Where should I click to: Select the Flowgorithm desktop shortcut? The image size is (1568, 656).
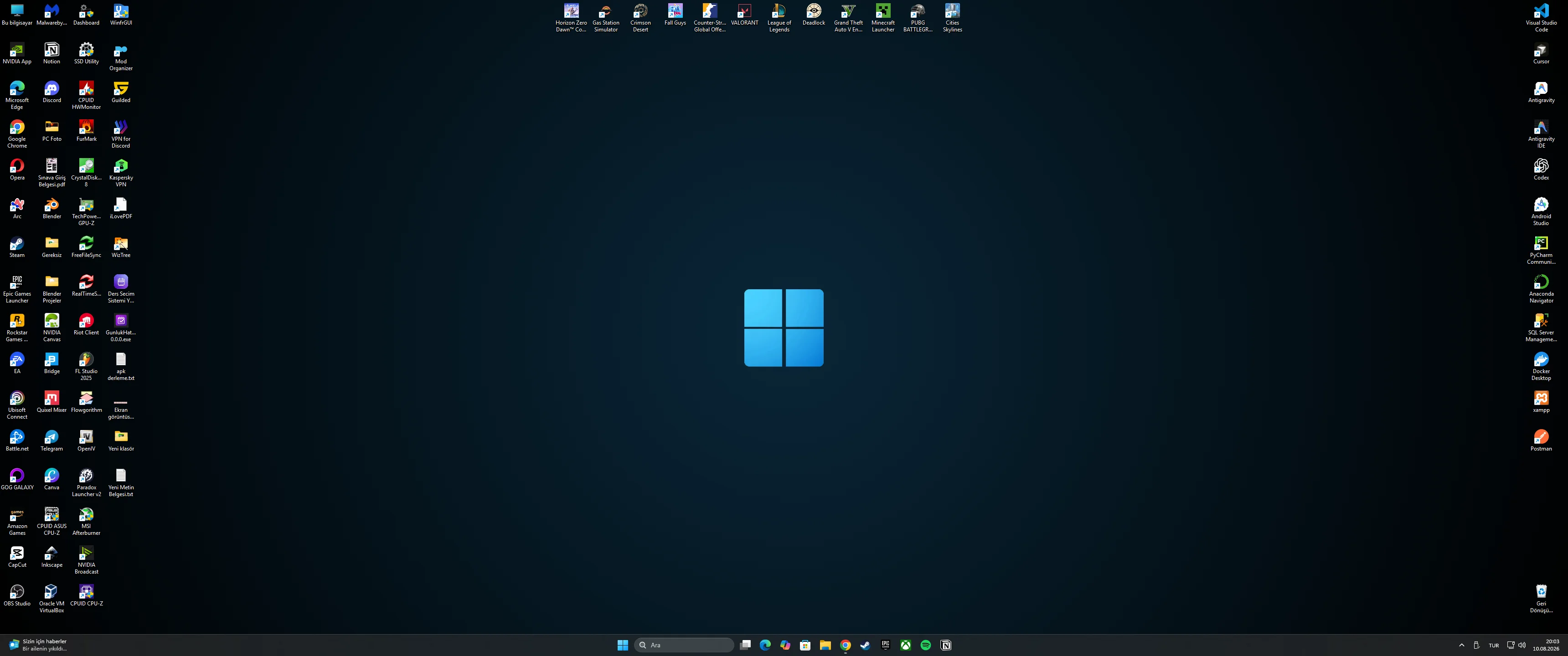tap(87, 402)
